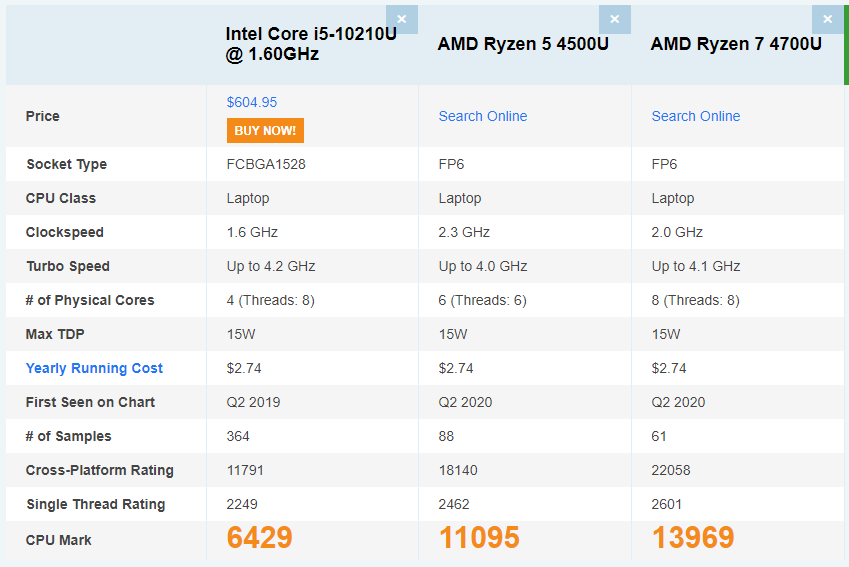
Task: Open the Yearly Running Cost link
Action: (x=94, y=368)
